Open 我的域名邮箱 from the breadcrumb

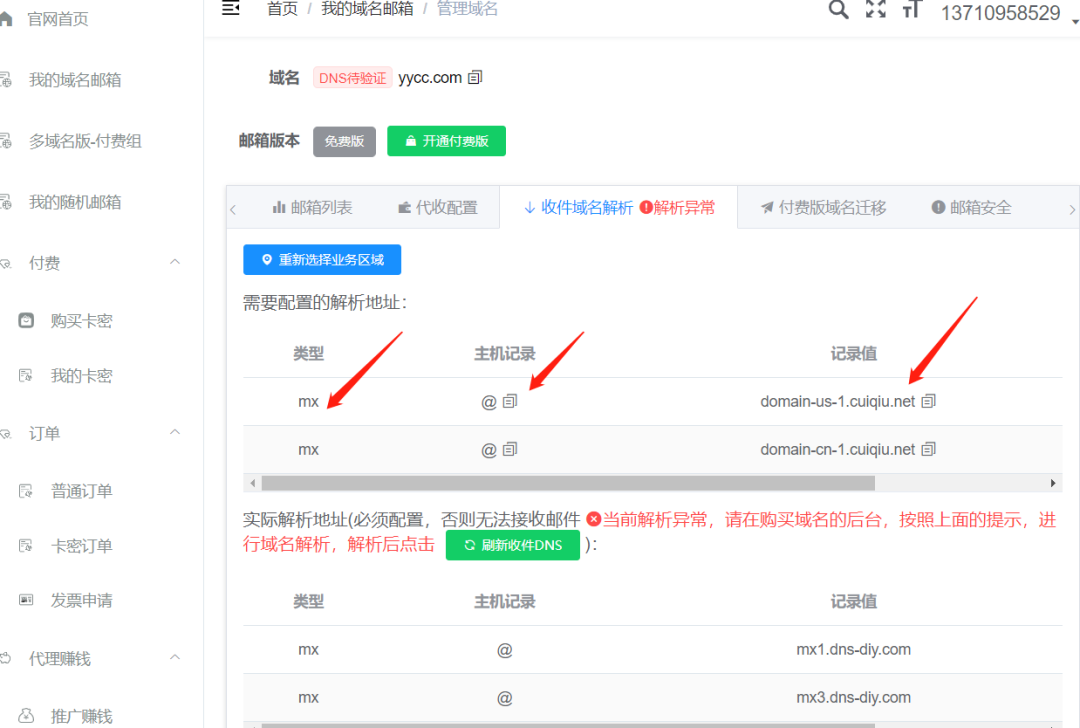[x=368, y=9]
